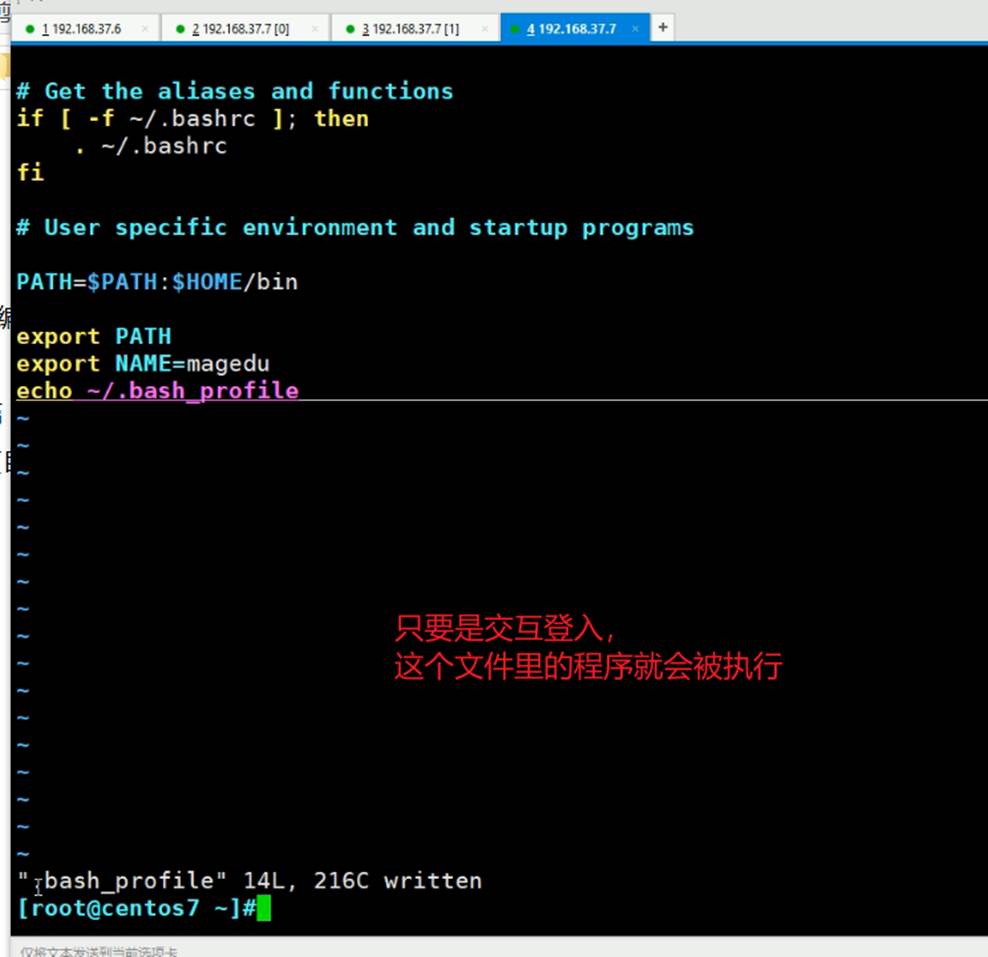
Task: Click the 'echo ~/.bash_profile' line
Action: pyautogui.click(x=157, y=391)
